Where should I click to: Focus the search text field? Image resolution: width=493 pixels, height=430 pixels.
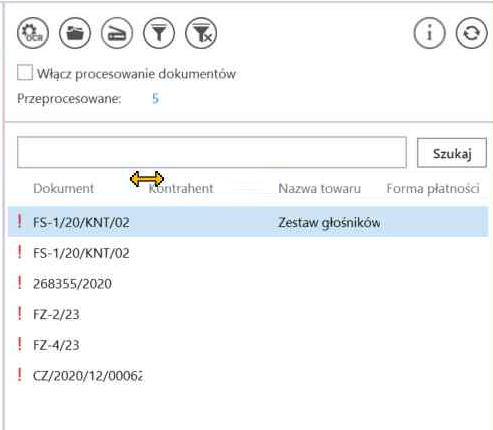(212, 152)
